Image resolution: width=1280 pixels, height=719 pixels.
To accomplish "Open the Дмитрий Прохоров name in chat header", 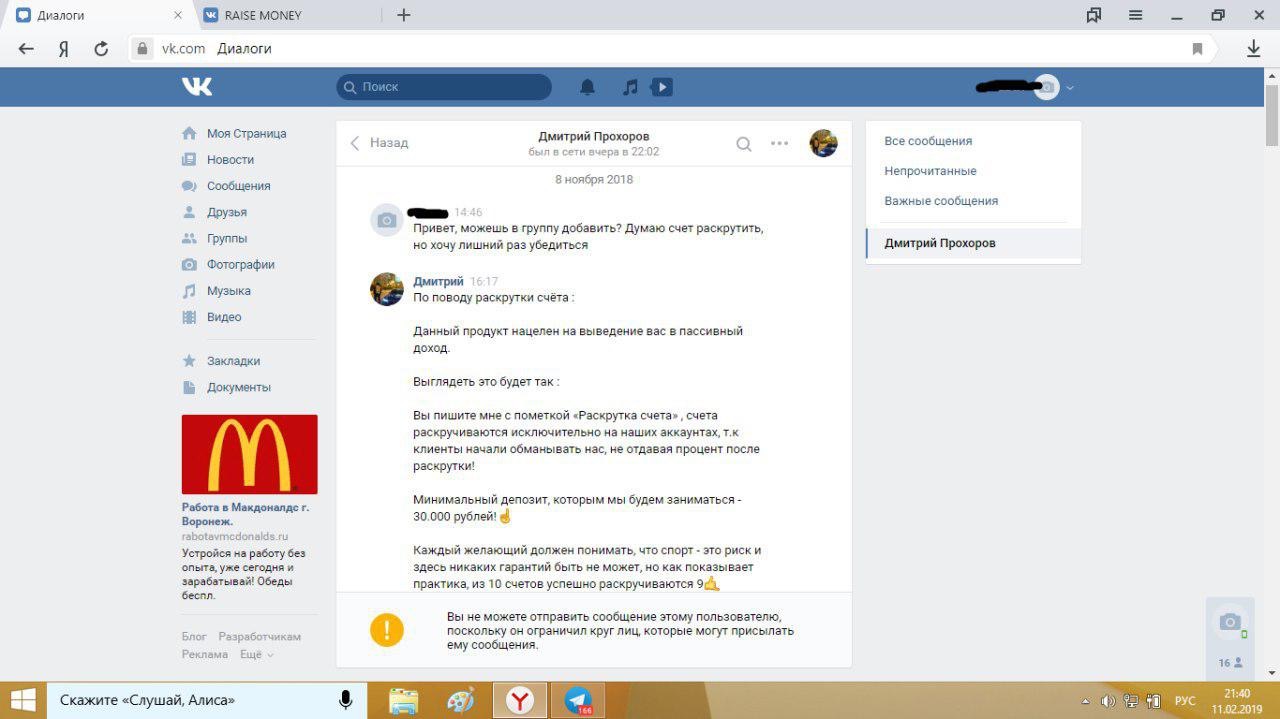I will click(x=594, y=136).
